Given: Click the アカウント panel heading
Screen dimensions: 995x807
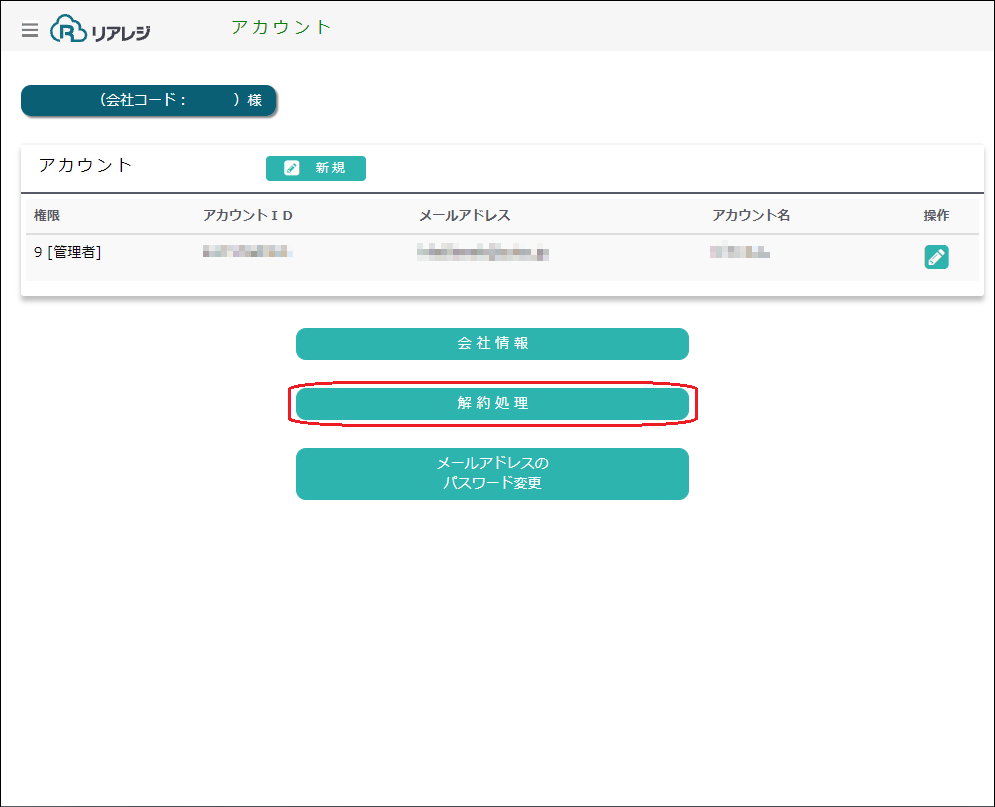Looking at the screenshot, I should click(85, 166).
